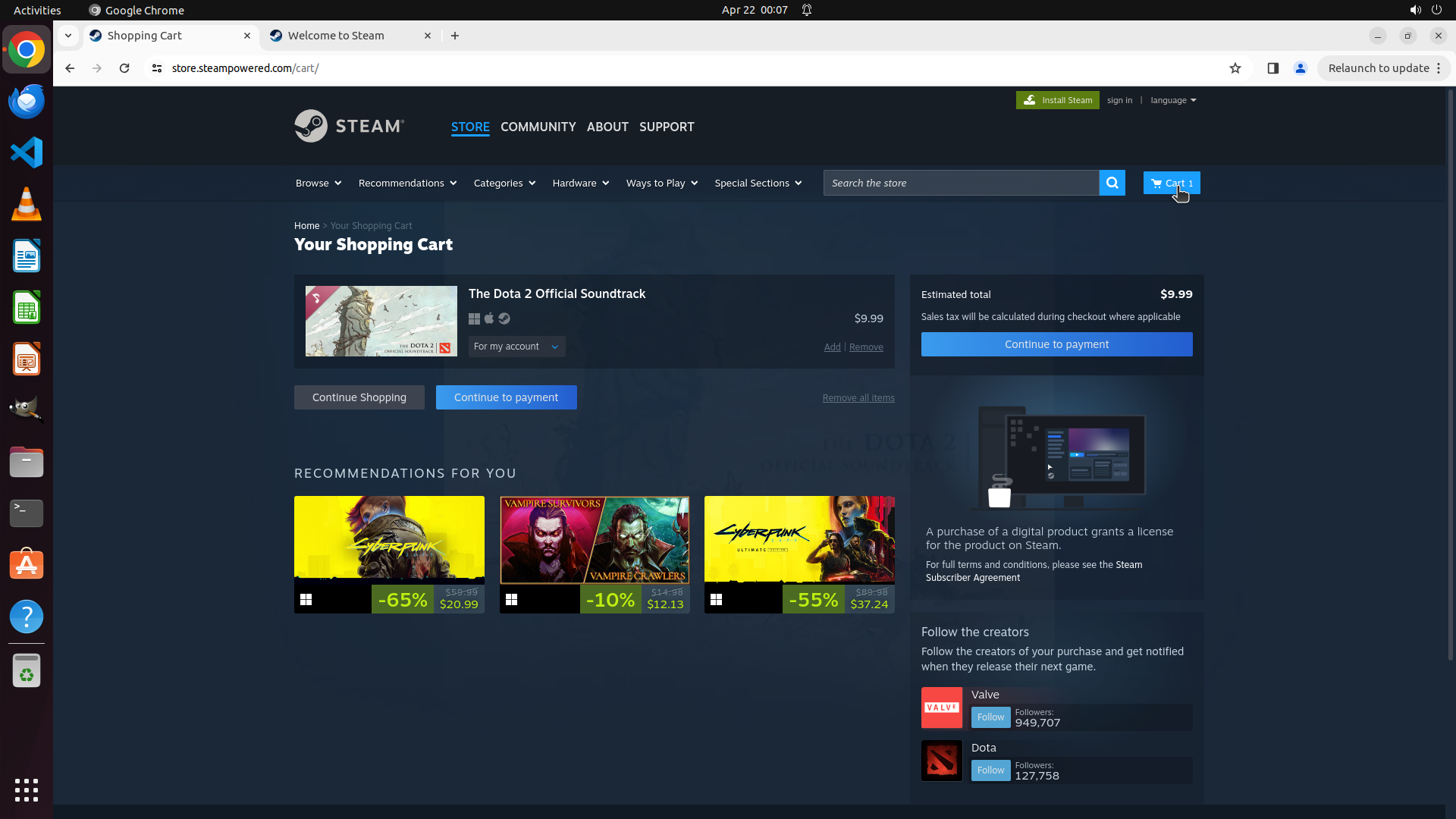Click the Remove link for the Dota 2 Soundtrack

[x=866, y=347]
